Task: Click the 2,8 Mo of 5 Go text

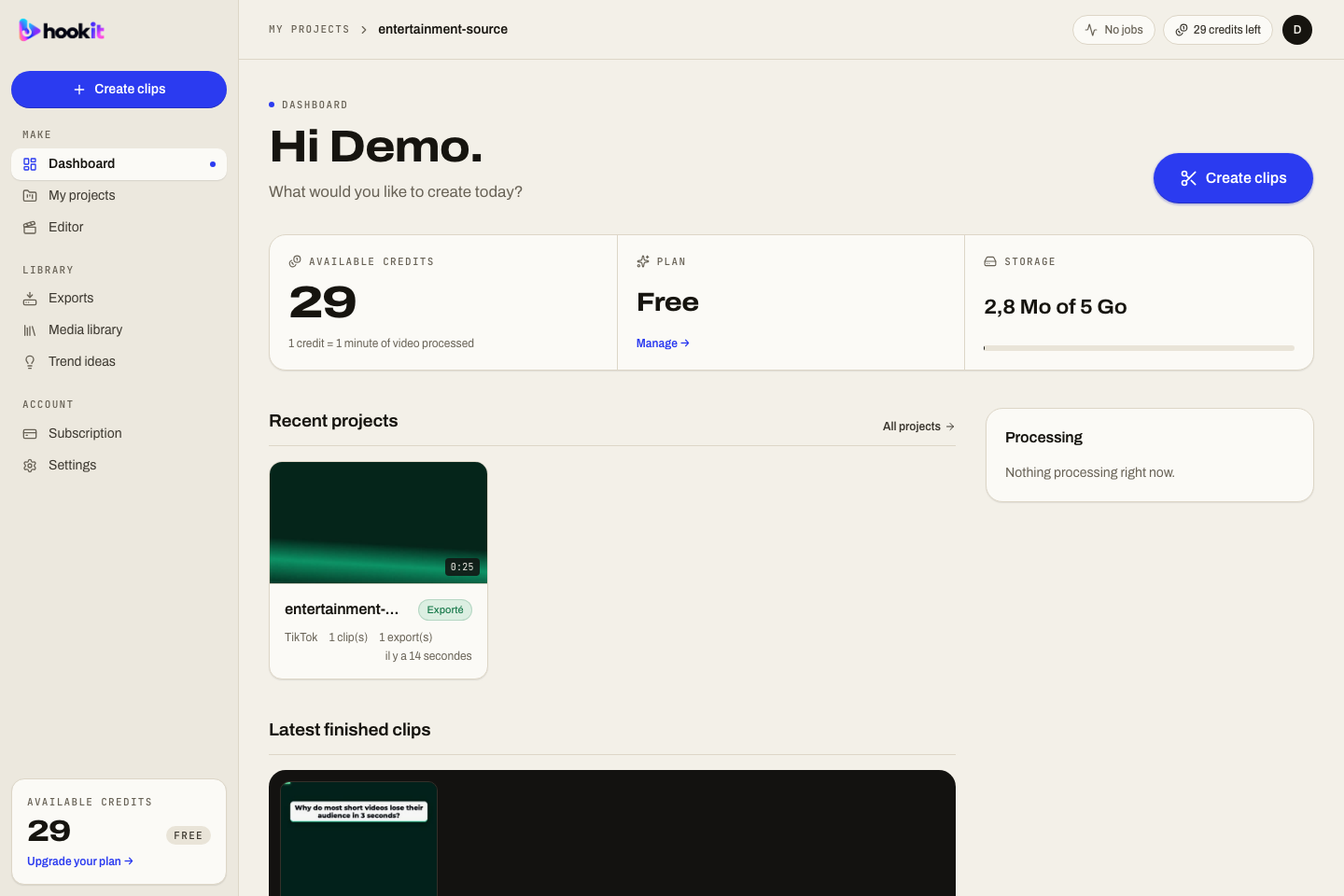Action: point(1056,307)
